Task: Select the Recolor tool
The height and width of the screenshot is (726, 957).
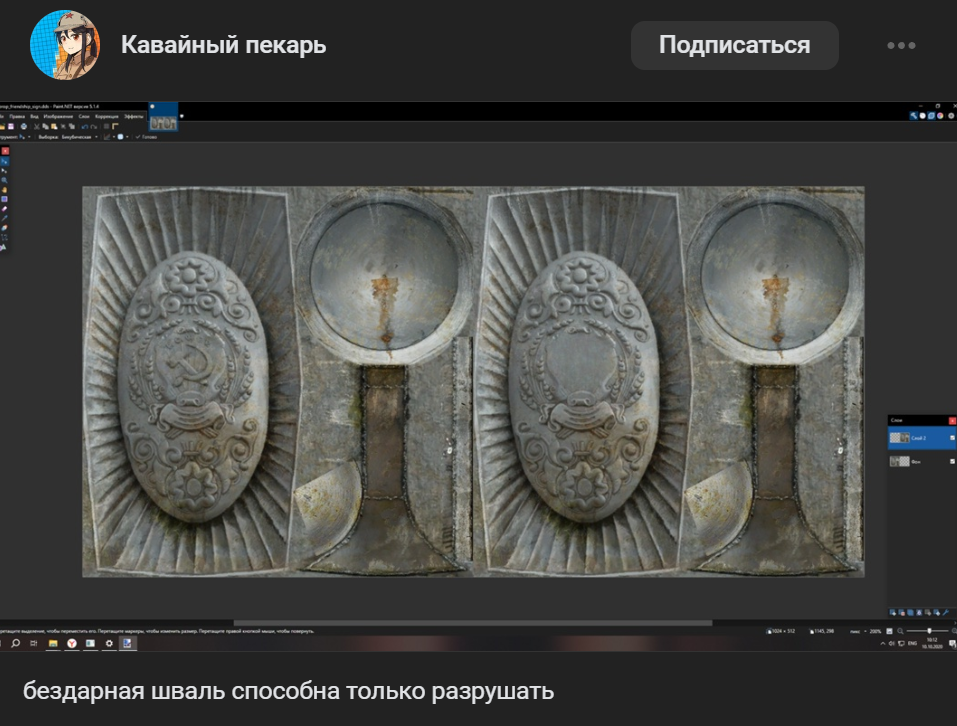Action: coord(4,228)
